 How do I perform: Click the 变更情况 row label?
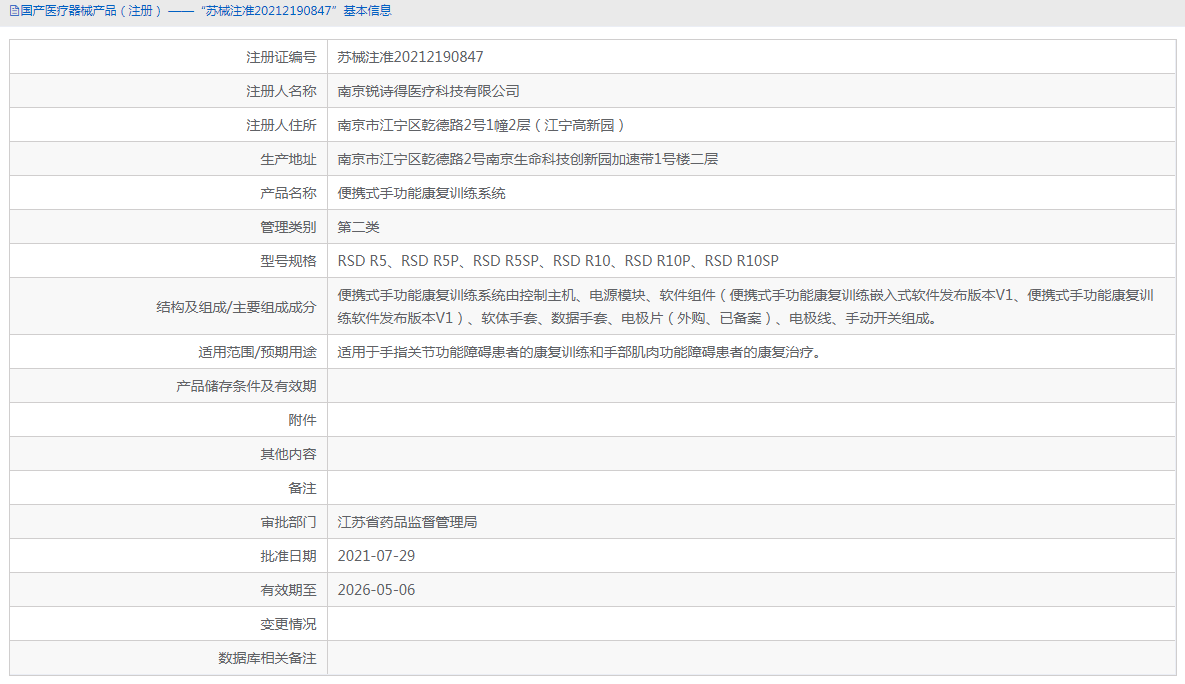(295, 623)
